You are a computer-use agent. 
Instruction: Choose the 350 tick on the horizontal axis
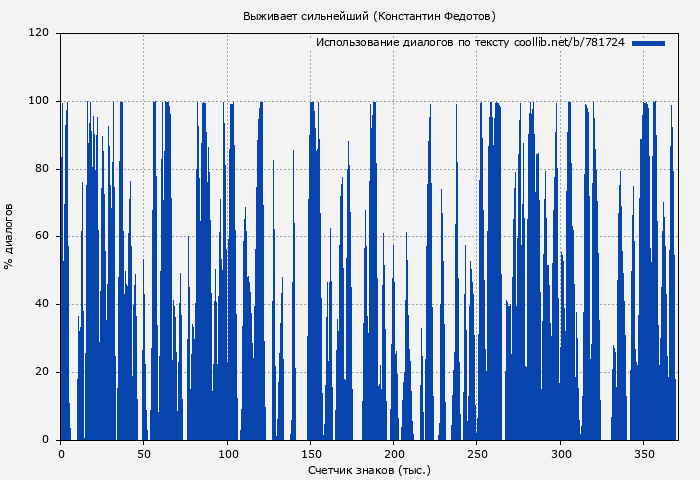click(644, 453)
